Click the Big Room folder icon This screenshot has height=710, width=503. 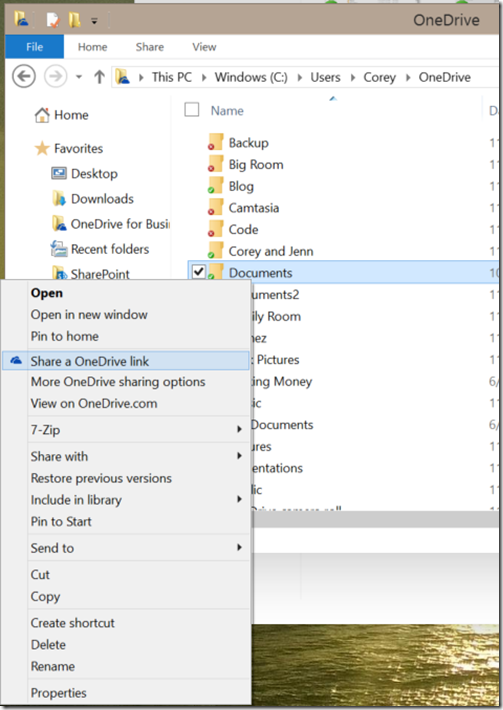point(216,164)
